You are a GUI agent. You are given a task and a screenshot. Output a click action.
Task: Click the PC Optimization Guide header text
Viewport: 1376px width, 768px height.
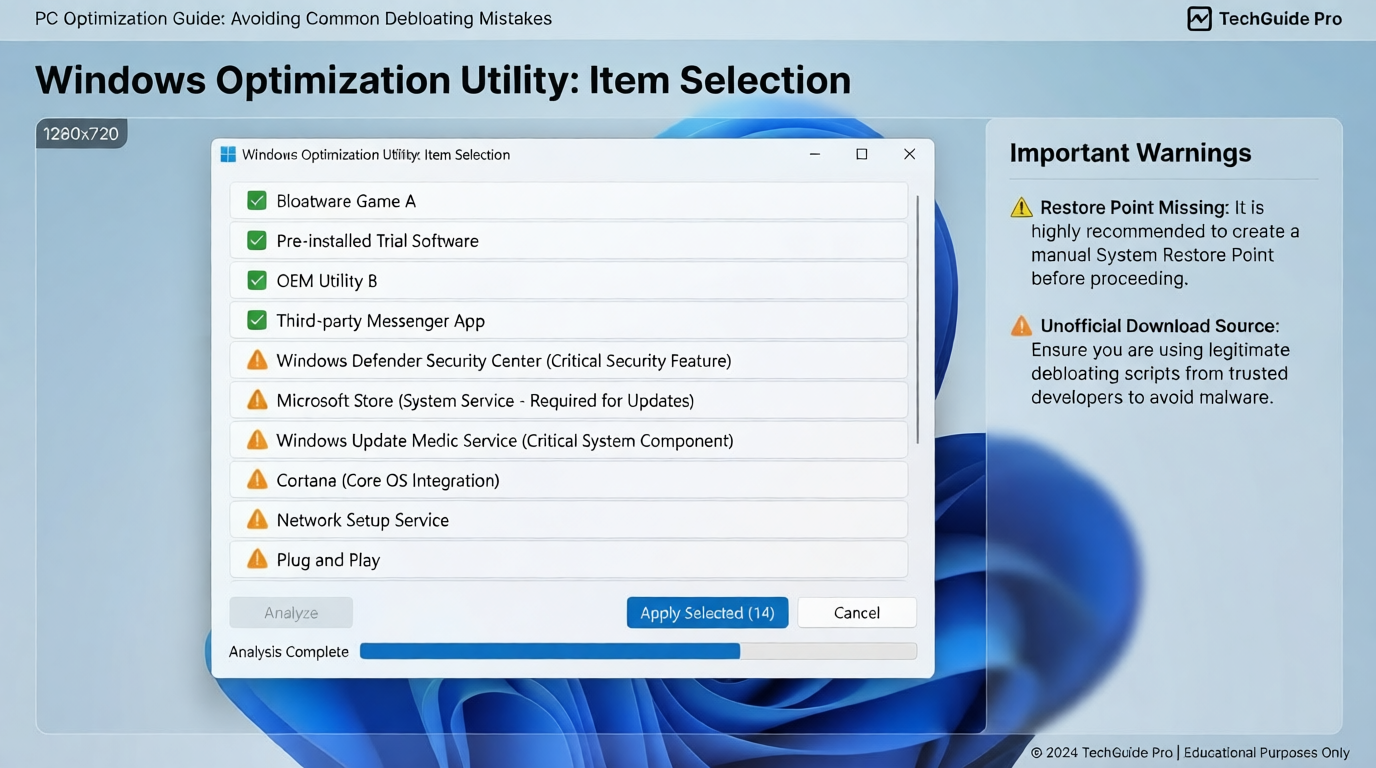(x=293, y=19)
